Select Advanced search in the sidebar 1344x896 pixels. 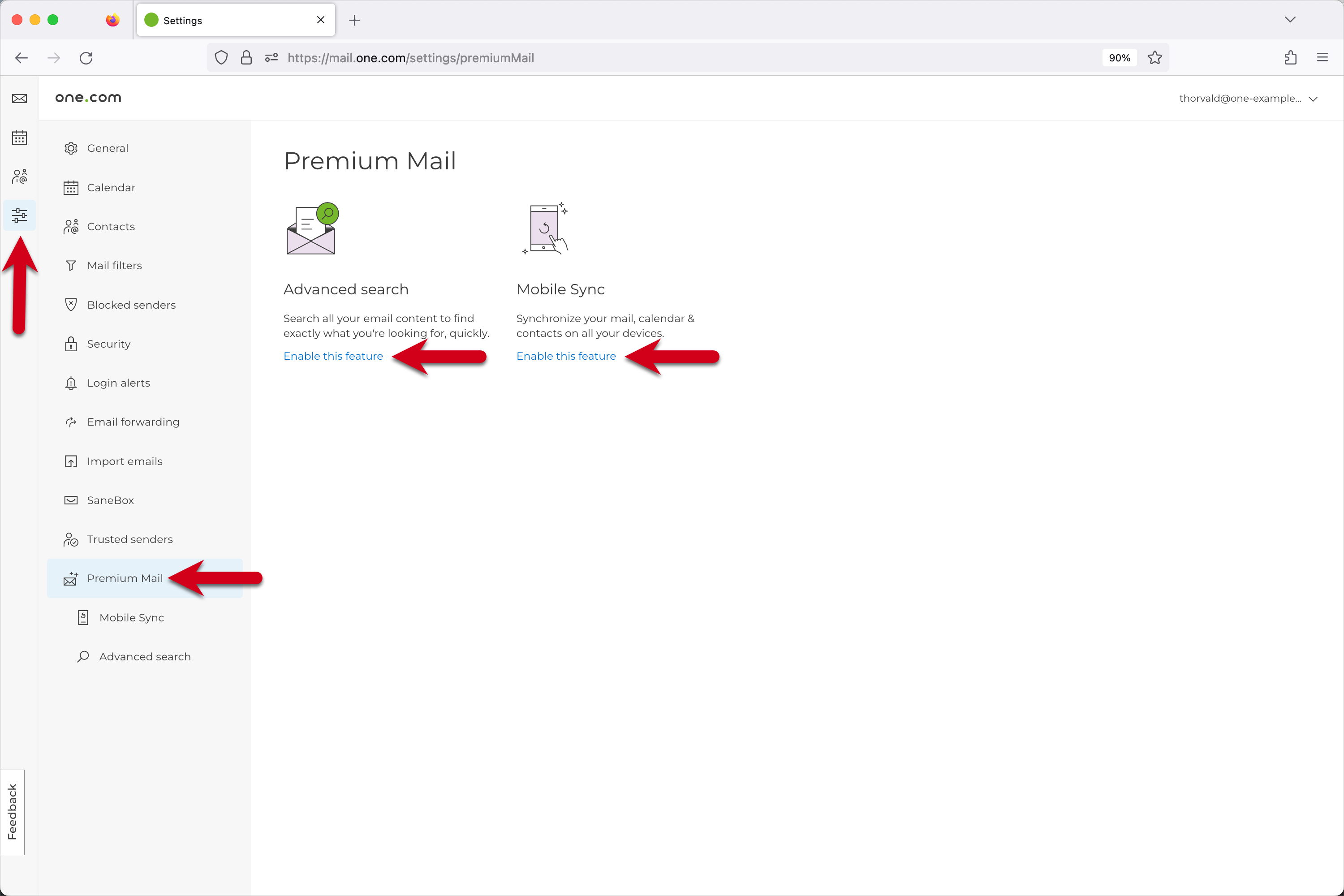(x=145, y=656)
